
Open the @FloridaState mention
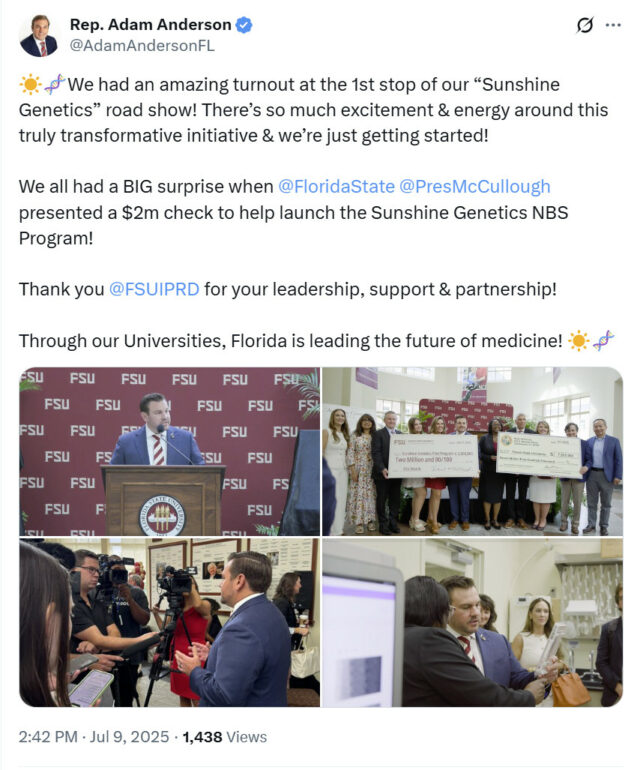pyautogui.click(x=336, y=187)
